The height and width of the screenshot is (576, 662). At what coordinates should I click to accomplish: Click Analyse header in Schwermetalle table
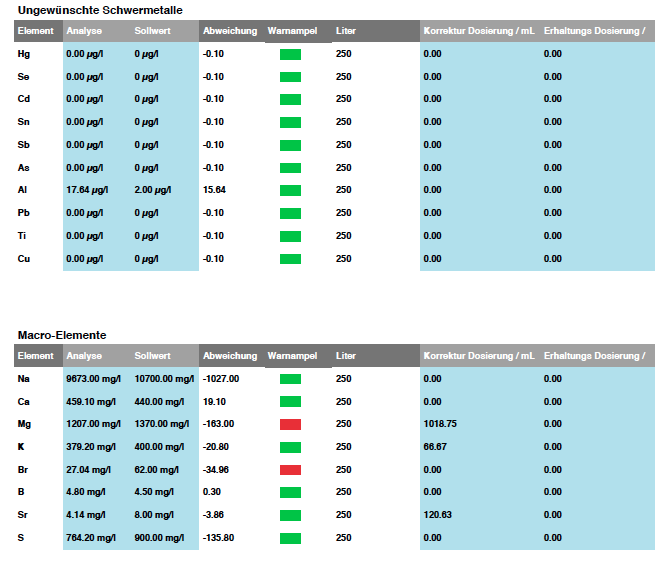point(84,31)
